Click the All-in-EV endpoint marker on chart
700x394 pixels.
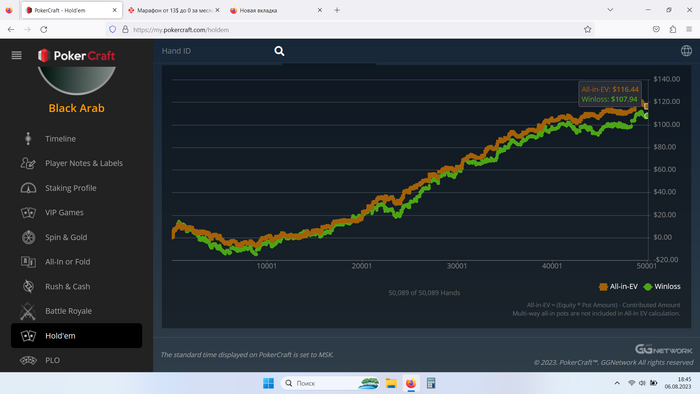coord(646,106)
